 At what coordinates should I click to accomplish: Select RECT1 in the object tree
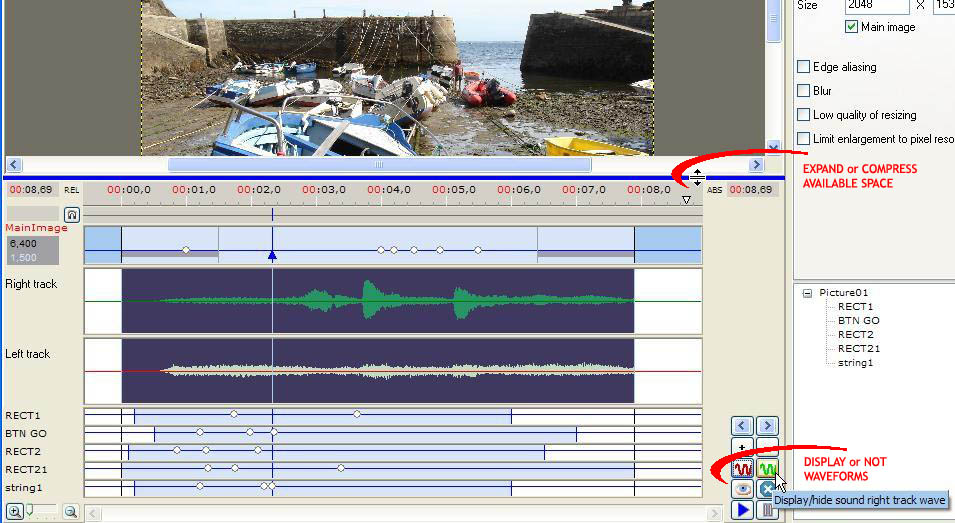pyautogui.click(x=855, y=307)
